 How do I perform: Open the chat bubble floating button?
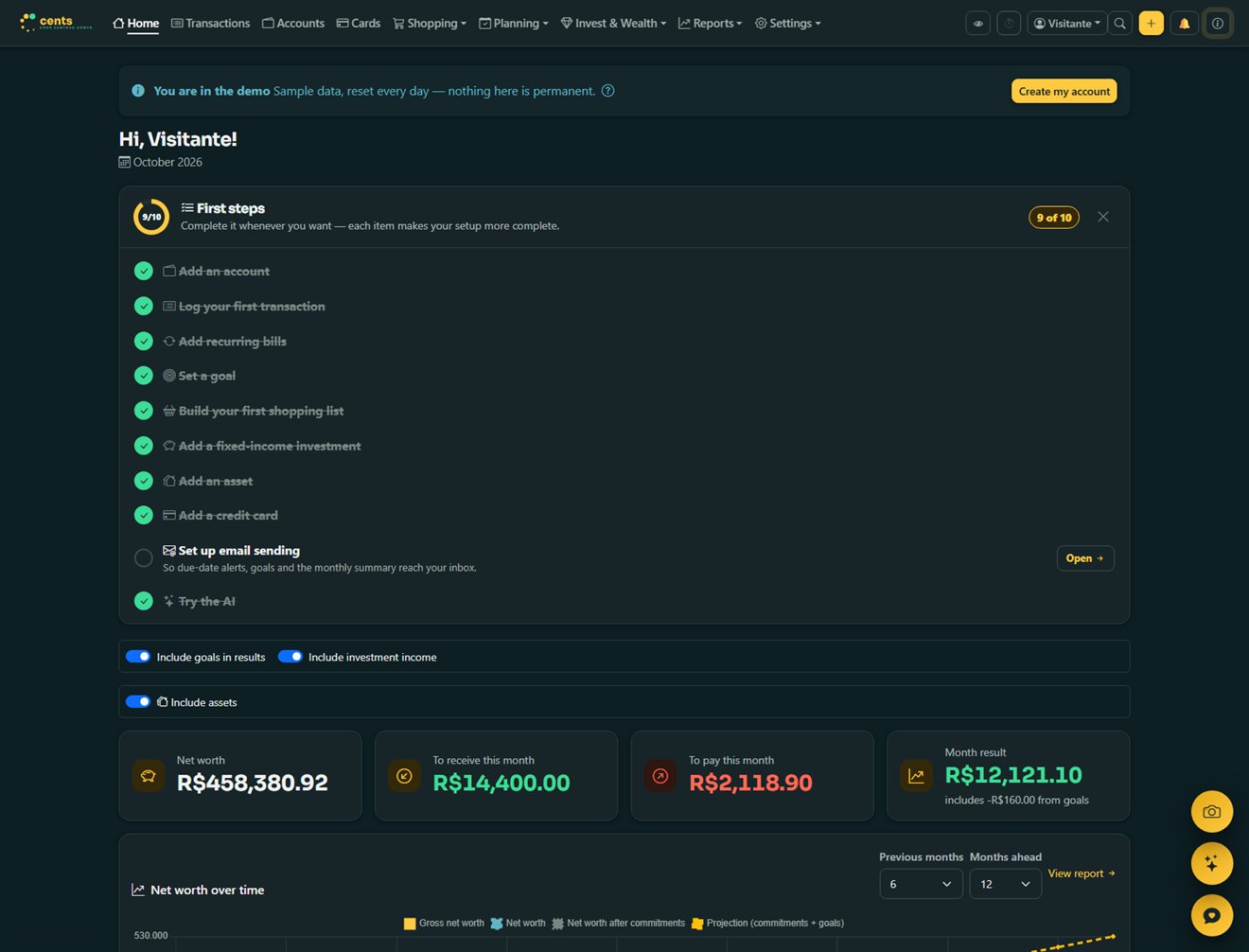tap(1212, 915)
